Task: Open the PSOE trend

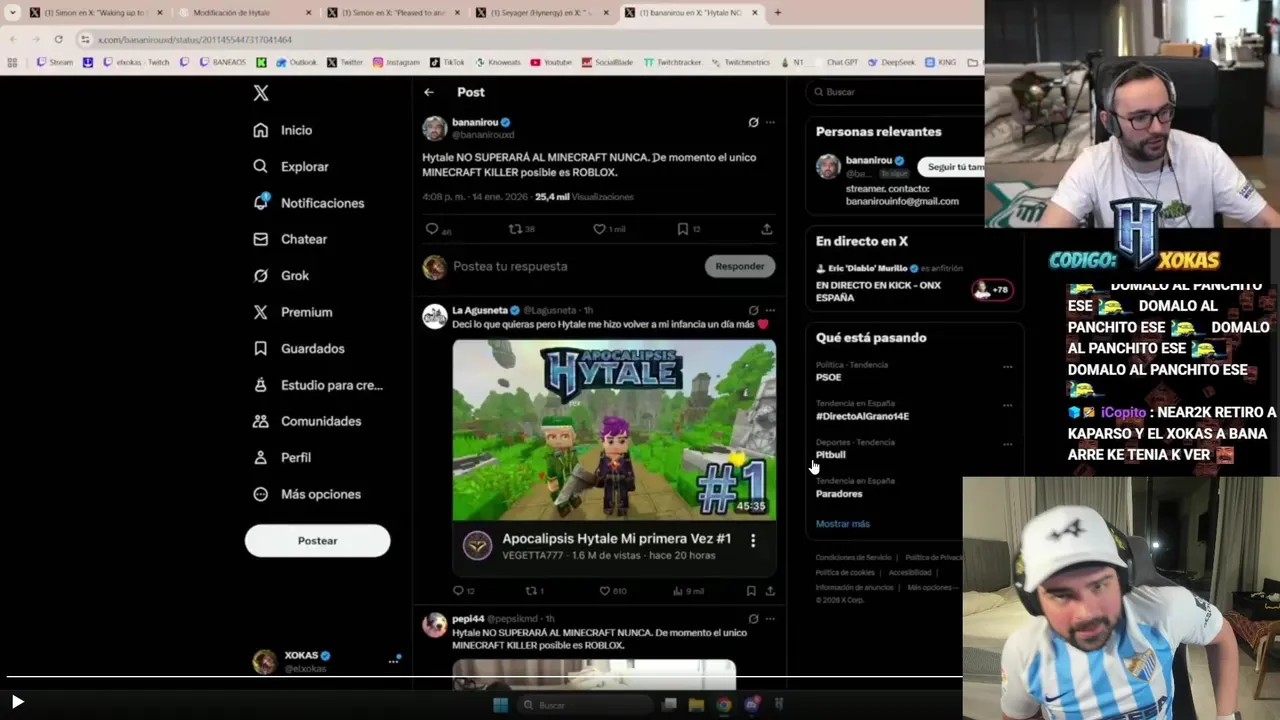Action: pos(829,378)
